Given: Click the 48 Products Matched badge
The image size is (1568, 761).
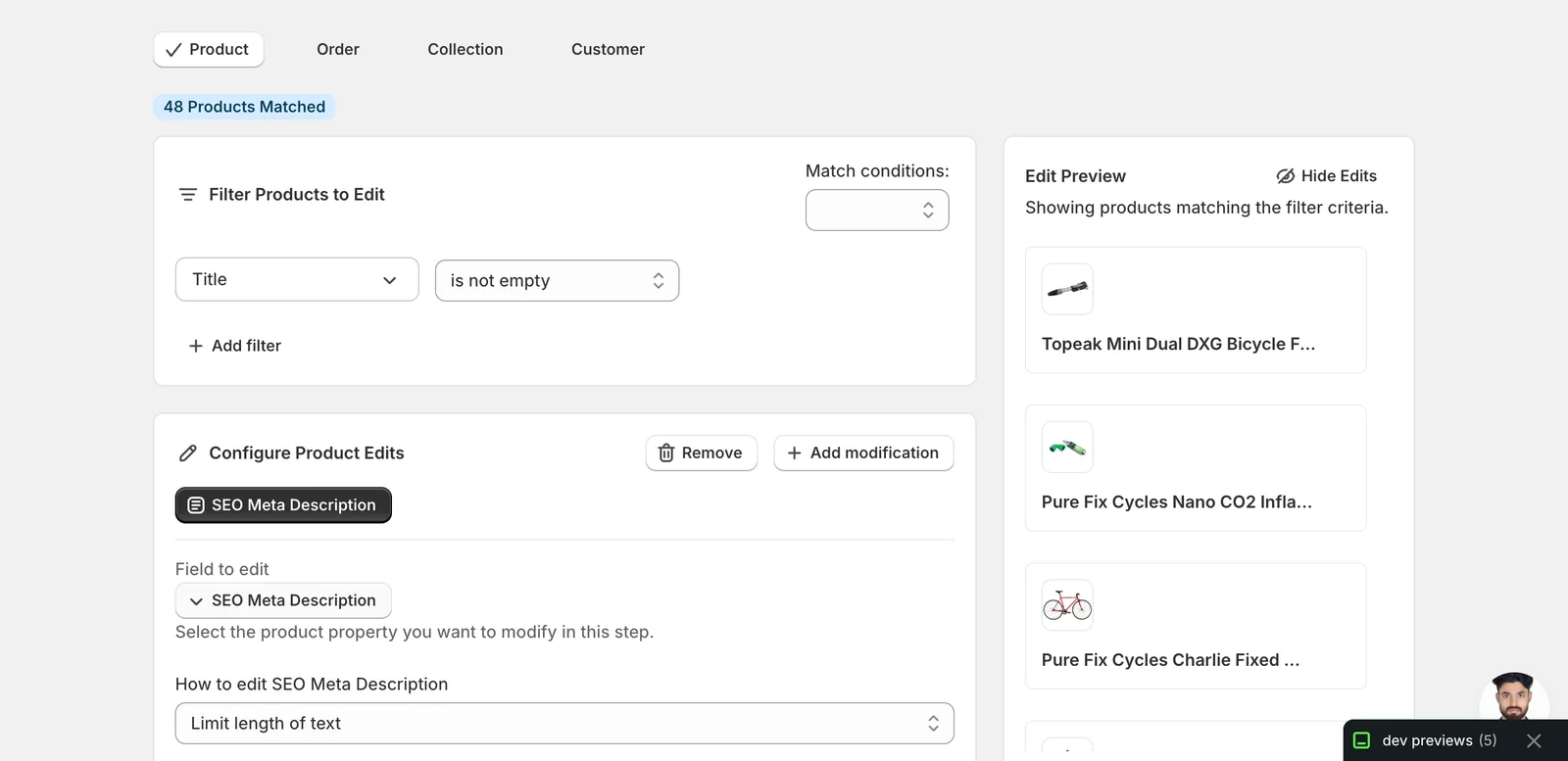Looking at the screenshot, I should pyautogui.click(x=244, y=107).
